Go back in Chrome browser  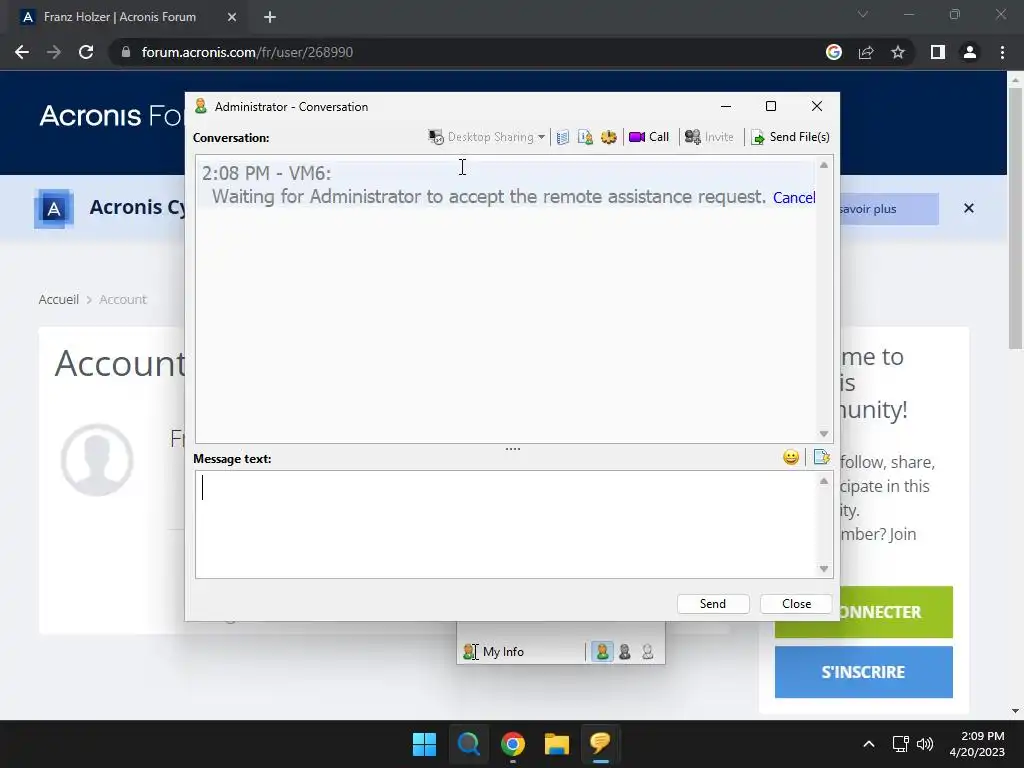pyautogui.click(x=22, y=52)
